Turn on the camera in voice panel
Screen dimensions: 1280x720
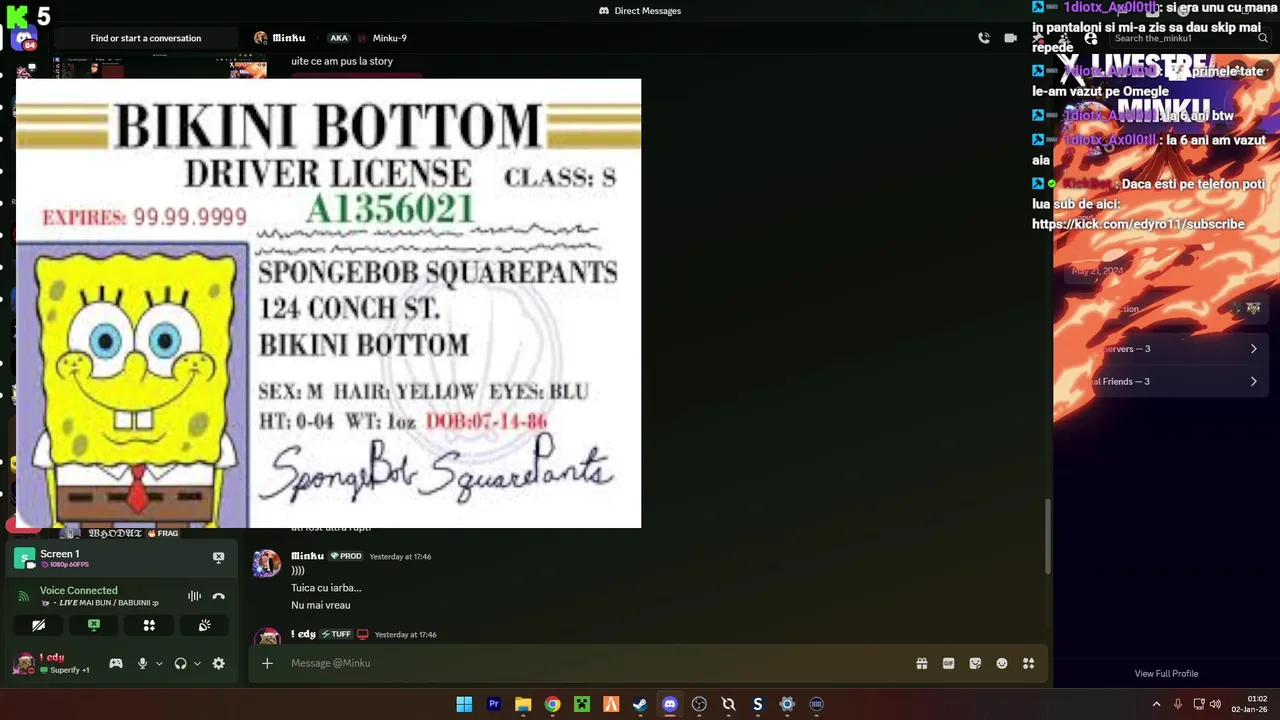(39, 625)
